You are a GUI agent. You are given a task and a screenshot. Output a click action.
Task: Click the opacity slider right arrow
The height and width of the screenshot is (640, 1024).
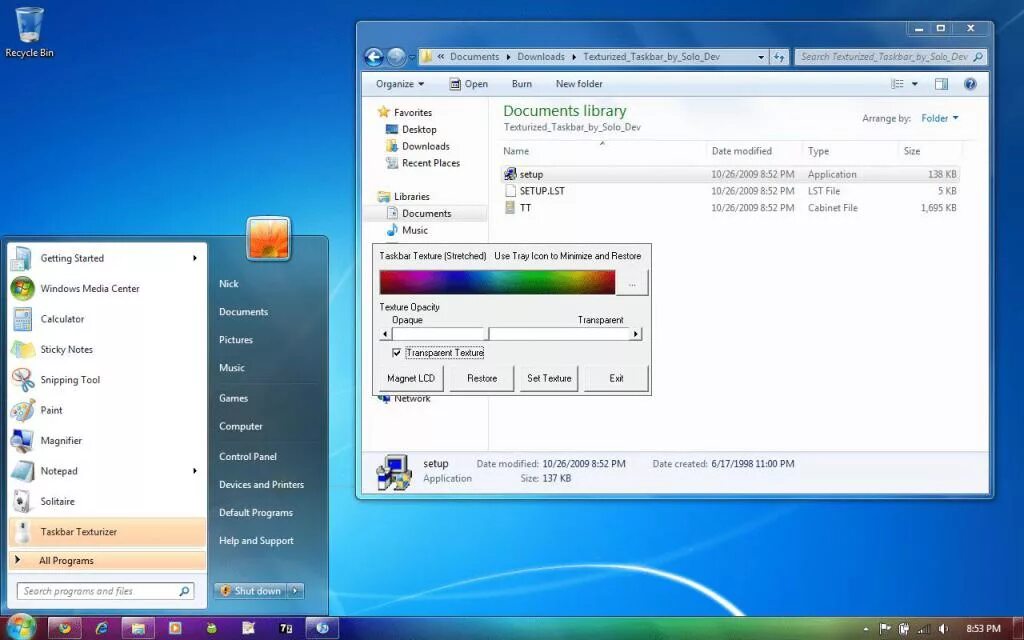[635, 334]
